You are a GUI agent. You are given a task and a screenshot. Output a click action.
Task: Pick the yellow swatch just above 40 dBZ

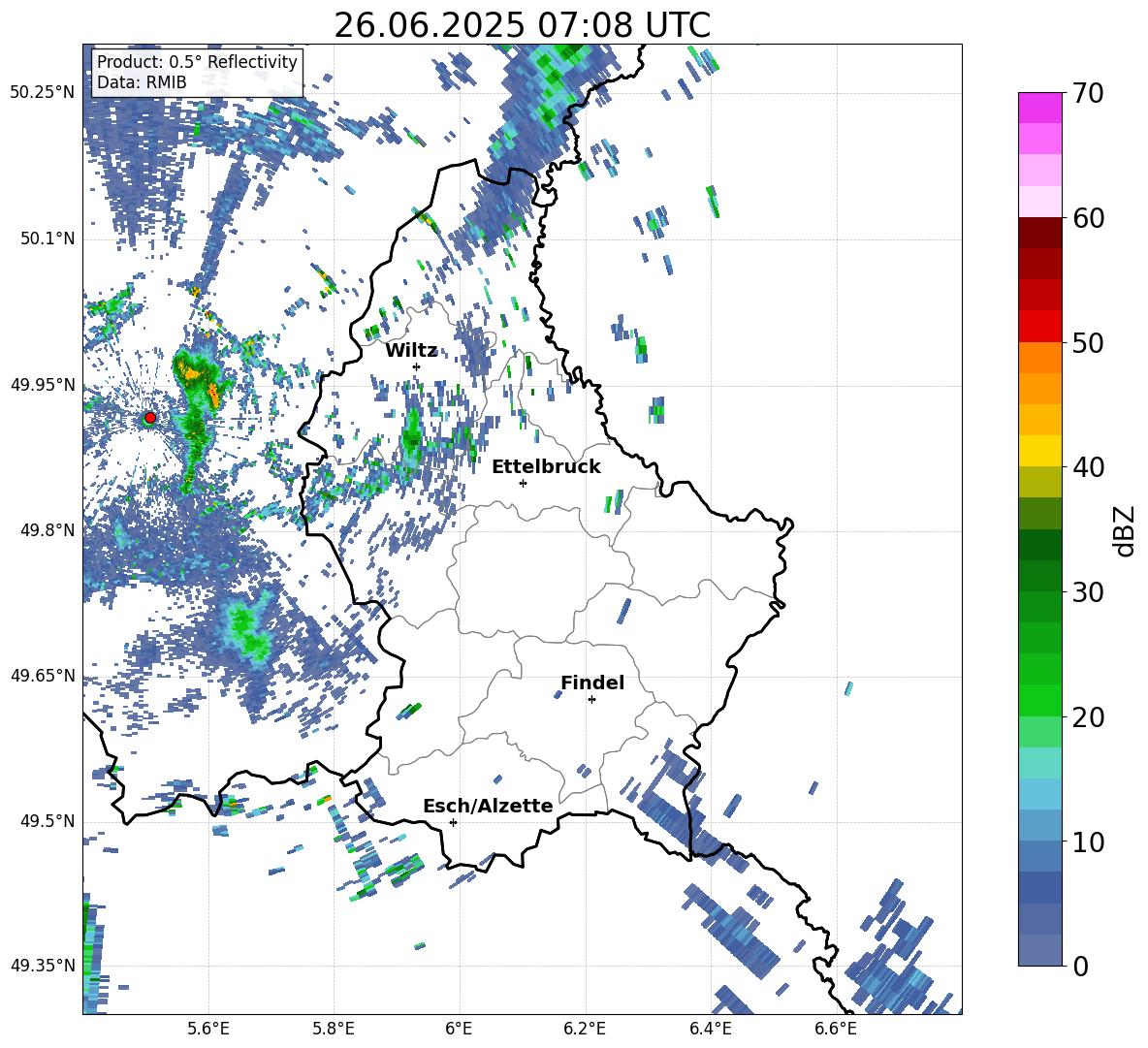tap(1039, 451)
